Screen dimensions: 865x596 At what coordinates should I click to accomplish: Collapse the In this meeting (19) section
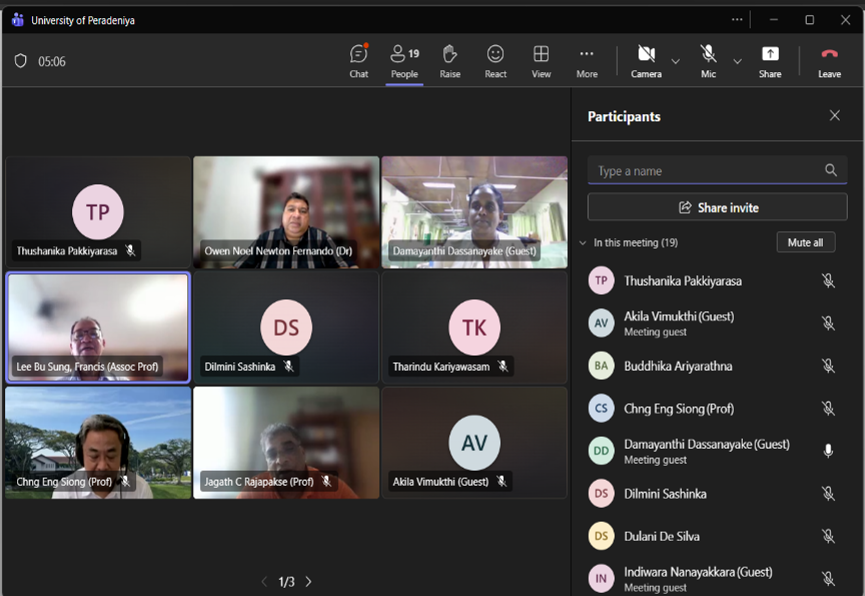(582, 241)
